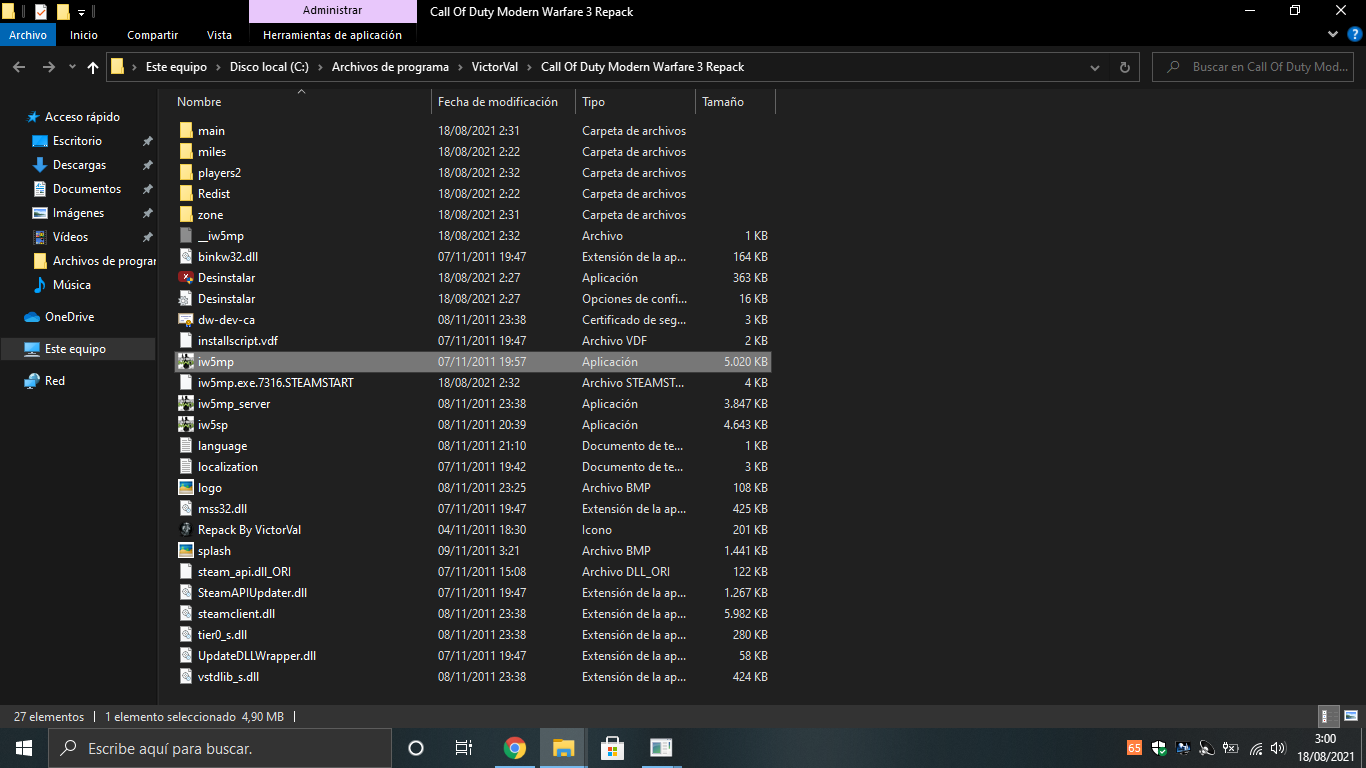Open the quick access toolbar customize dropdown
Viewport: 1366px width, 768px height.
click(81, 12)
